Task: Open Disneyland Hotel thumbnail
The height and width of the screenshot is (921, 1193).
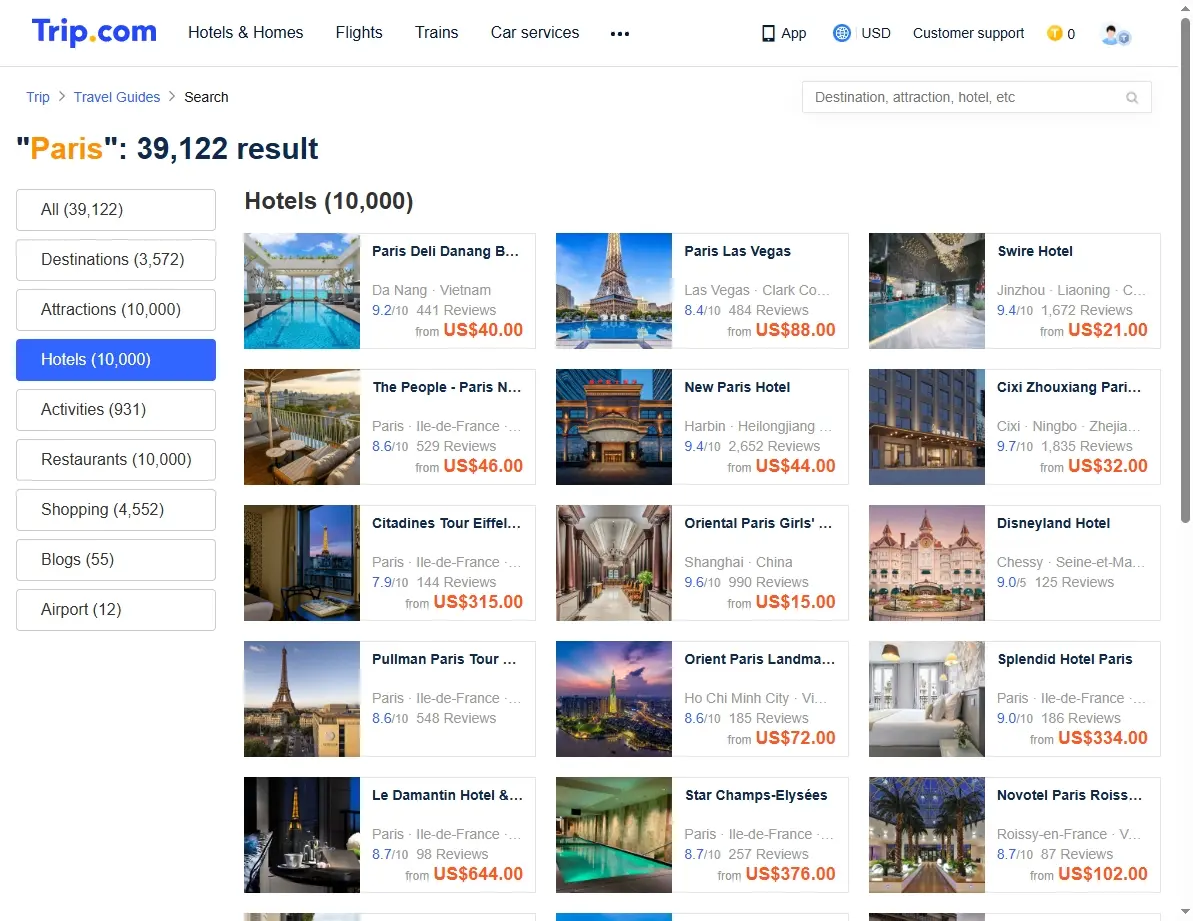Action: (927, 563)
